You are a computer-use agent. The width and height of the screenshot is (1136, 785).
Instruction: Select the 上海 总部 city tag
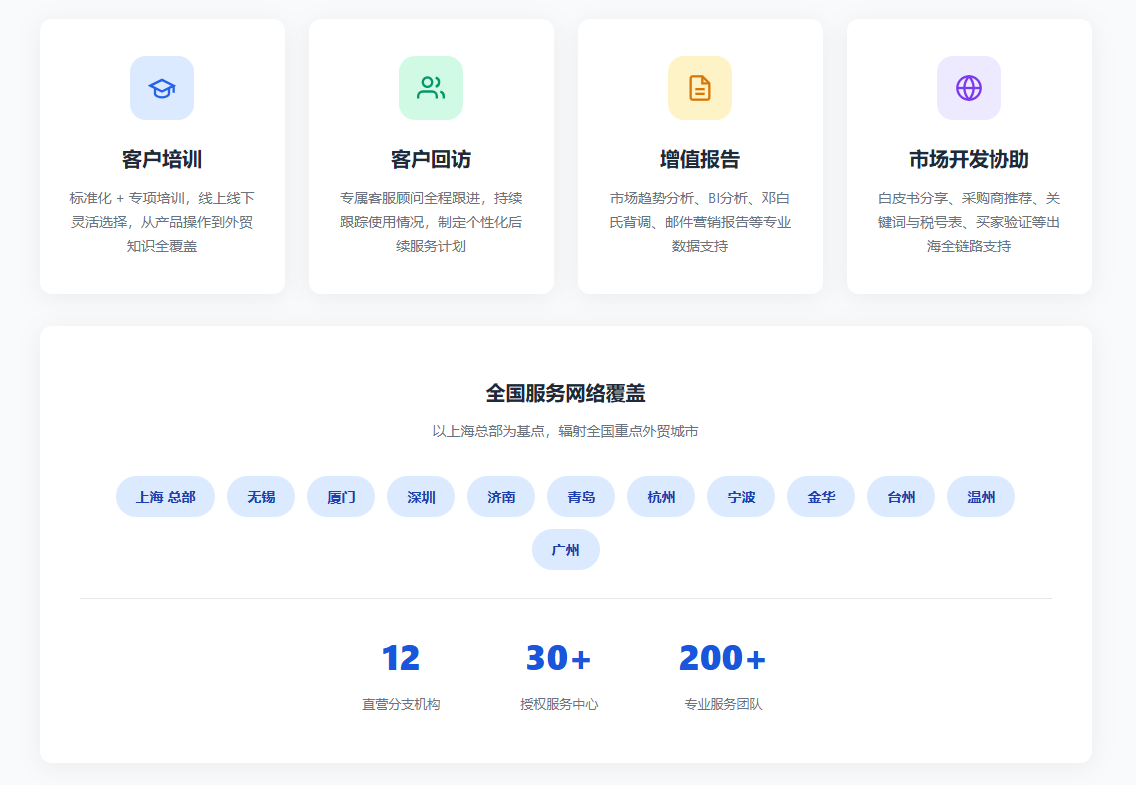165,497
